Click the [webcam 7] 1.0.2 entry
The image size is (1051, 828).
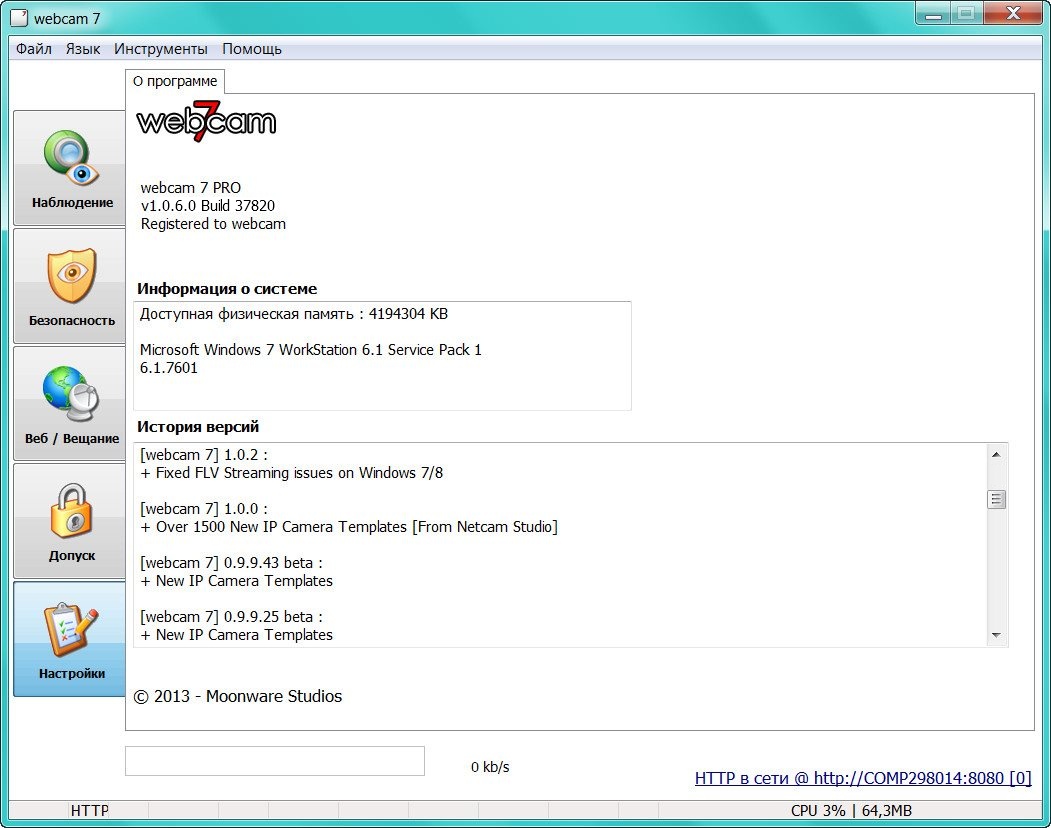pyautogui.click(x=204, y=455)
